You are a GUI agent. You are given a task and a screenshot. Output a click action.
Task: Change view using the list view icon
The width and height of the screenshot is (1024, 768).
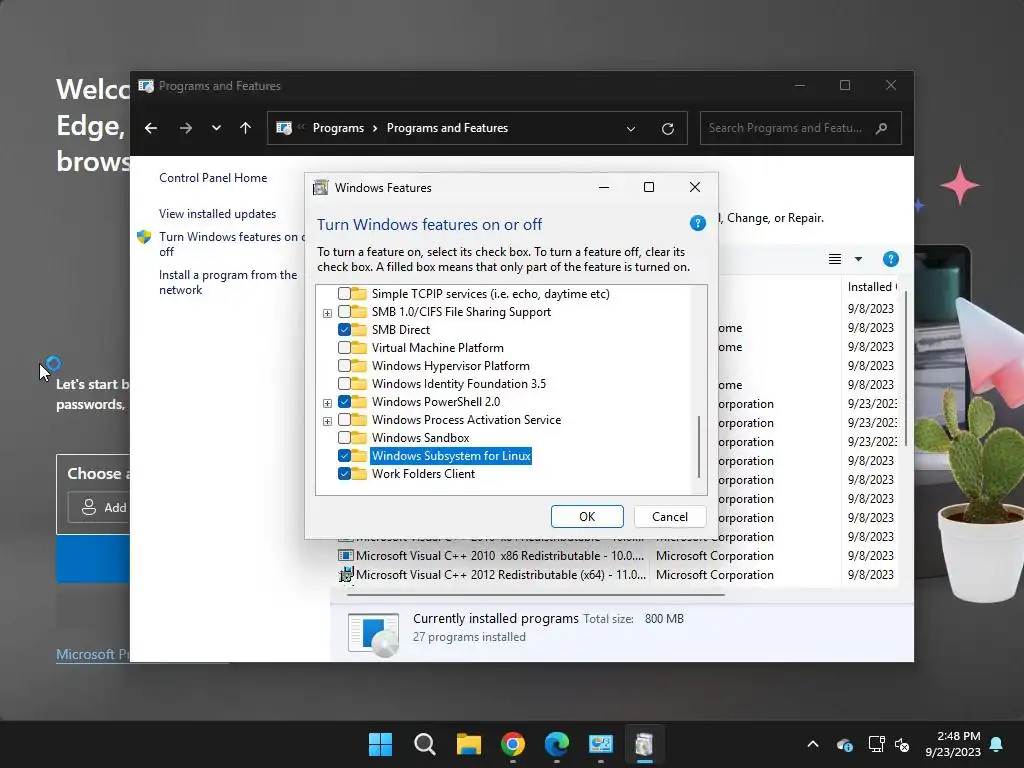coord(835,259)
